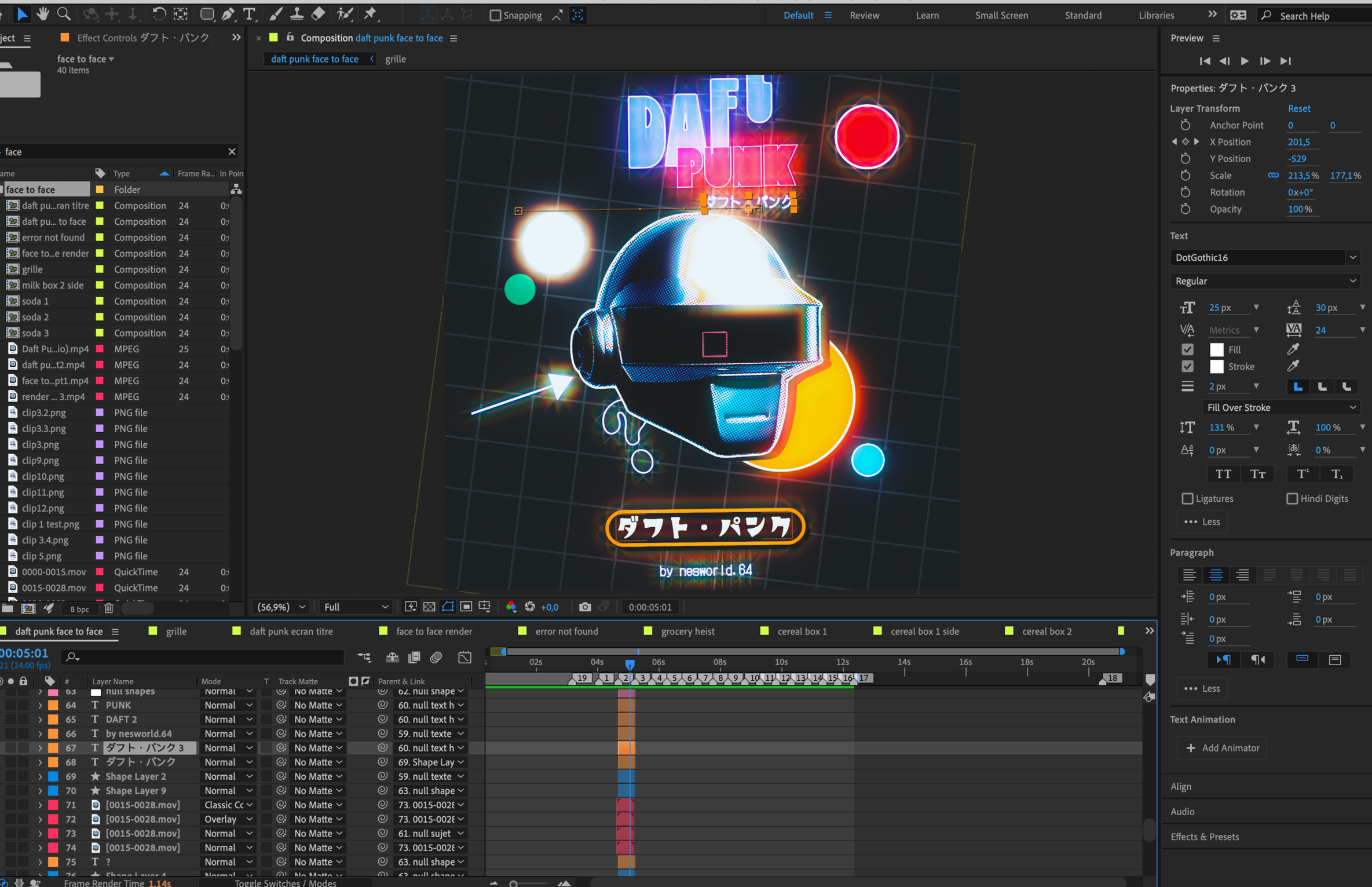This screenshot has width=1372, height=887.
Task: Switch to the Review workspace
Action: pyautogui.click(x=864, y=16)
